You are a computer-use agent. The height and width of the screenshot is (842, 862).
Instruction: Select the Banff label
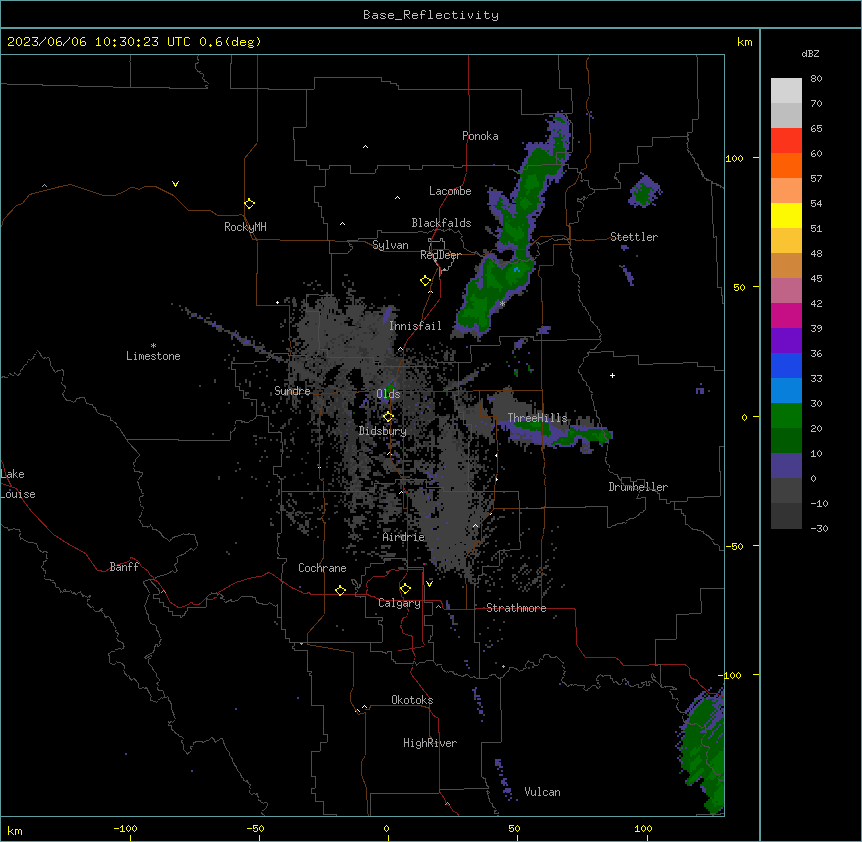(124, 567)
